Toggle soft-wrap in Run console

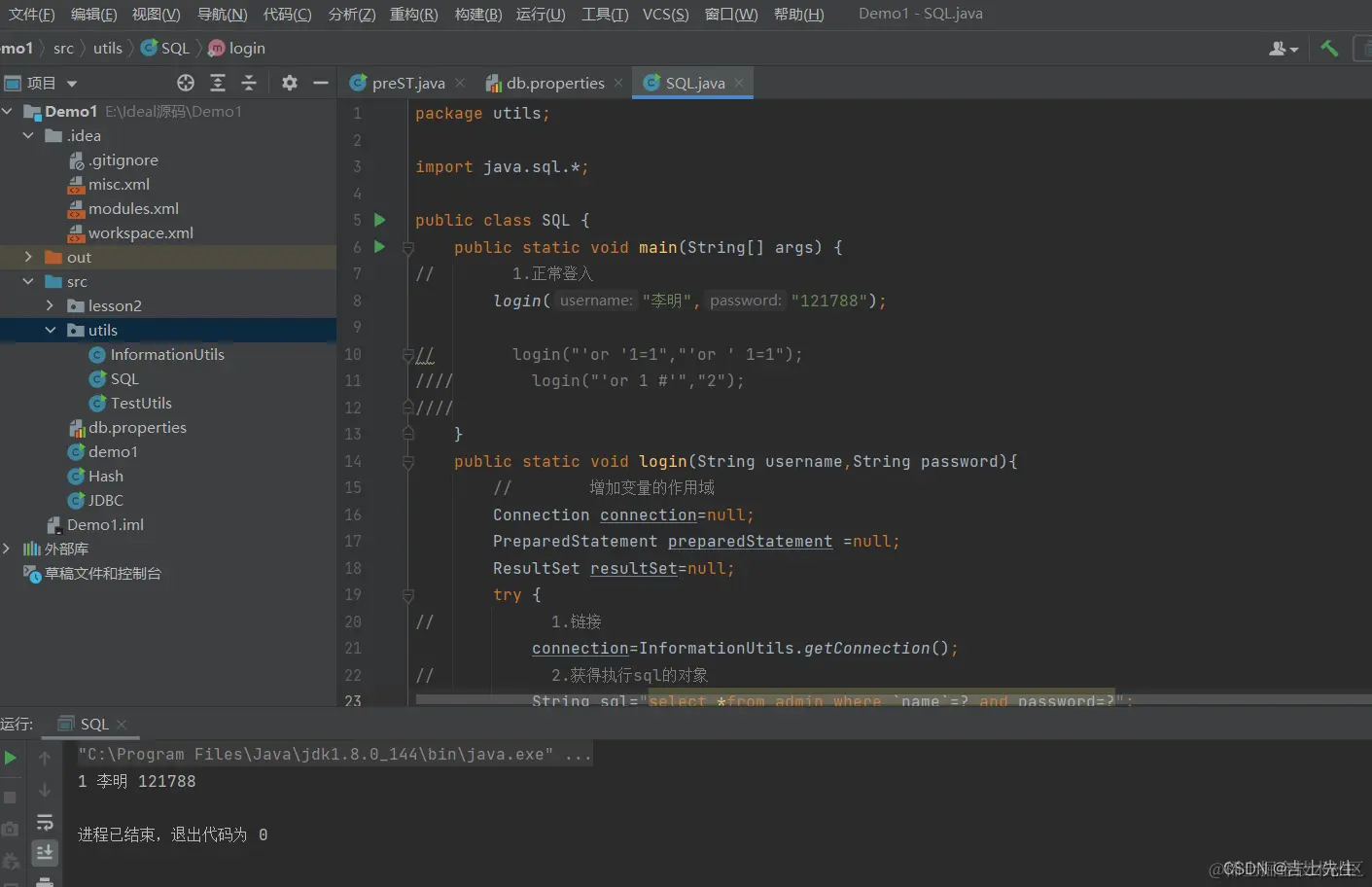point(45,823)
